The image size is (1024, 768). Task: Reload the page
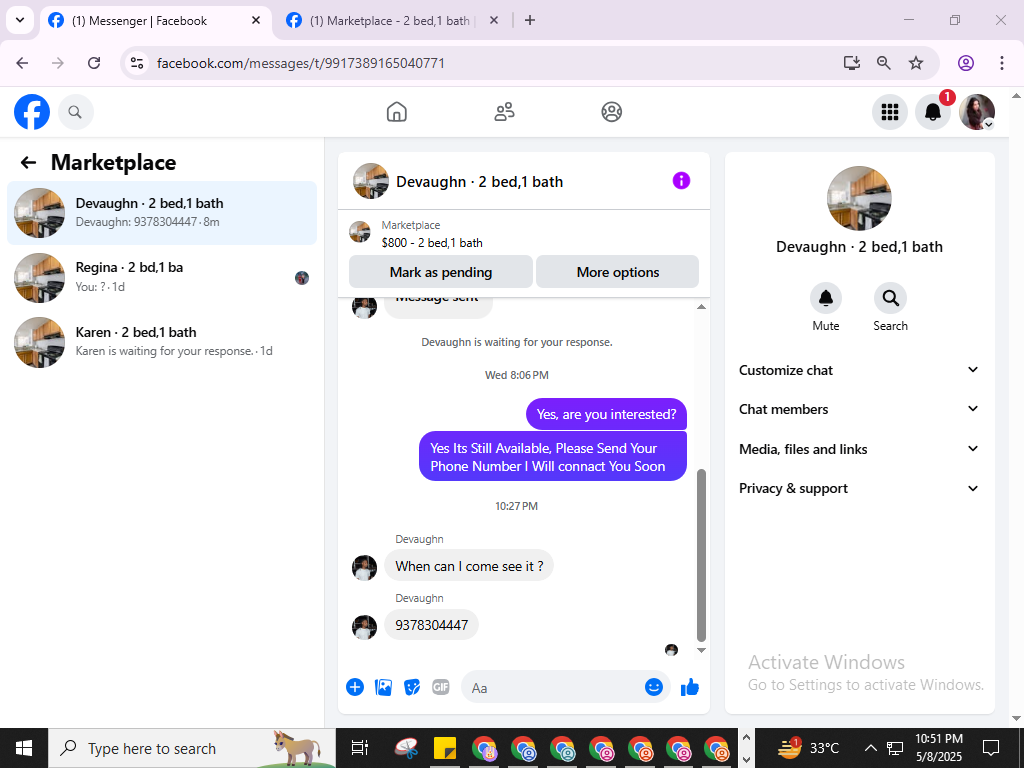point(94,63)
